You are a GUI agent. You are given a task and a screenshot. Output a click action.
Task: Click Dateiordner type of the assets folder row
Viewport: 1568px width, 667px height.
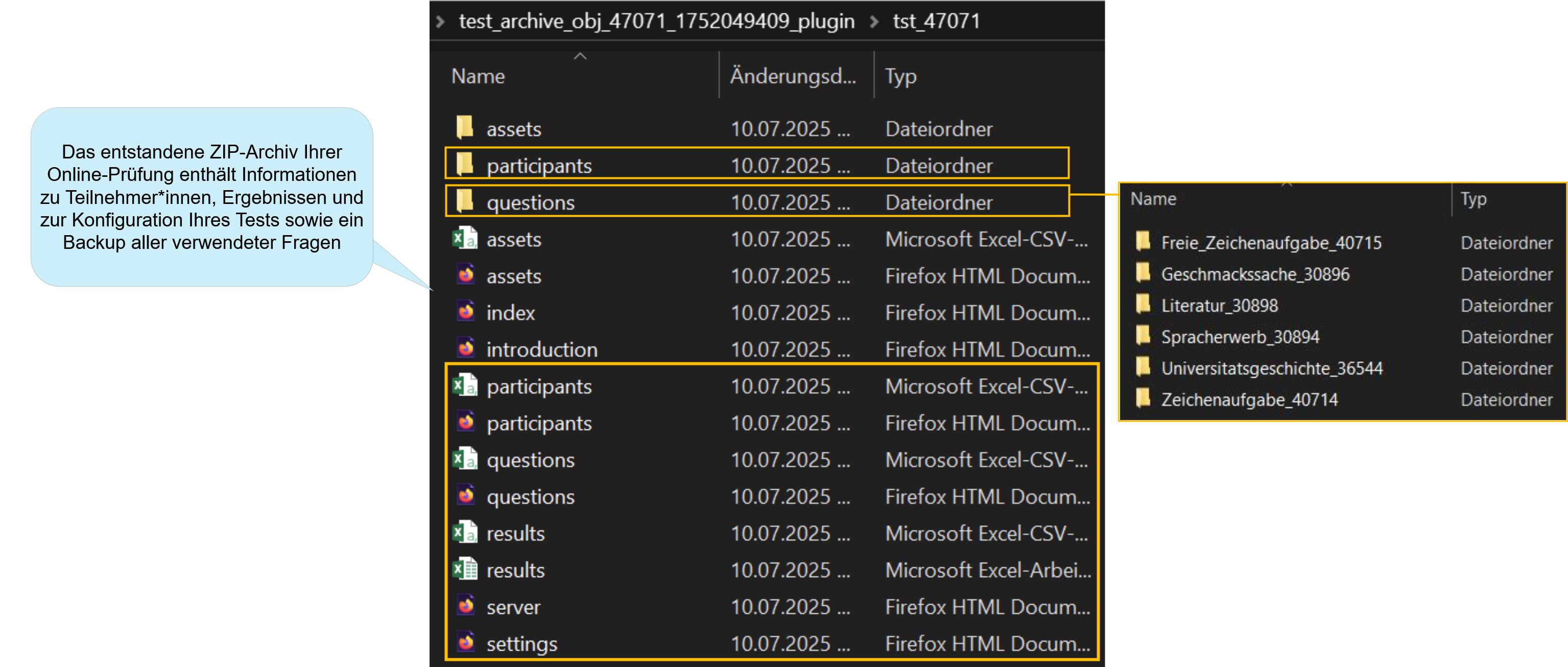(938, 129)
